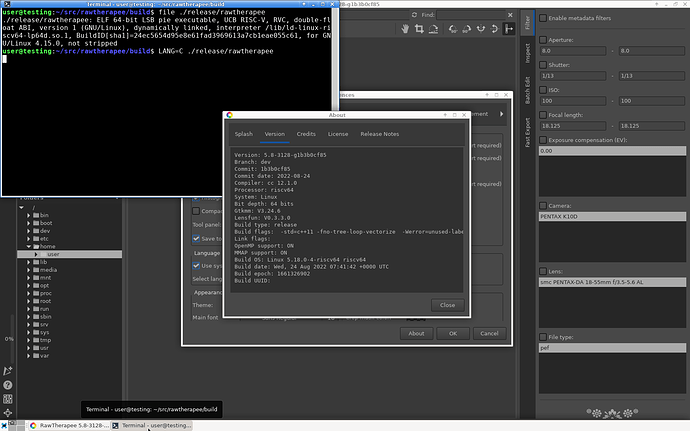The image size is (690, 431).
Task: Enable the Camera filter checkbox
Action: 543,206
